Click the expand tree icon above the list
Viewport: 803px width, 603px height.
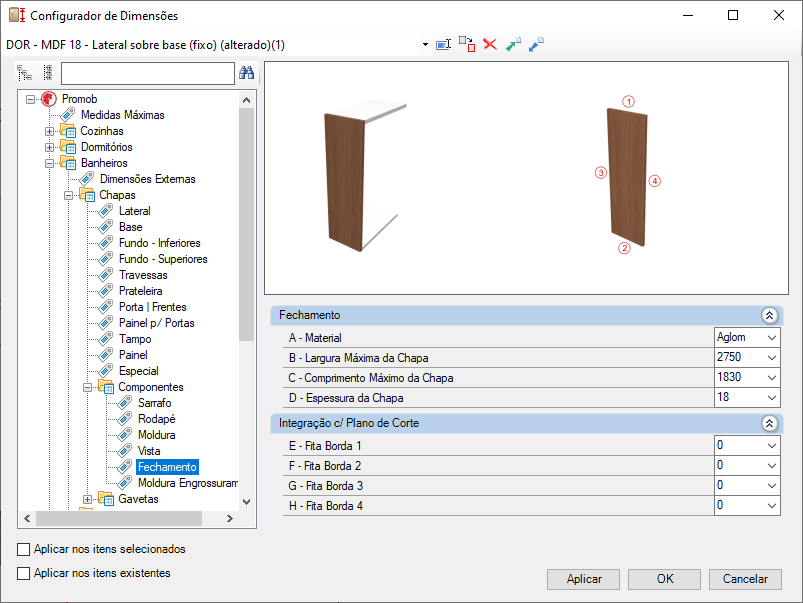pos(25,73)
